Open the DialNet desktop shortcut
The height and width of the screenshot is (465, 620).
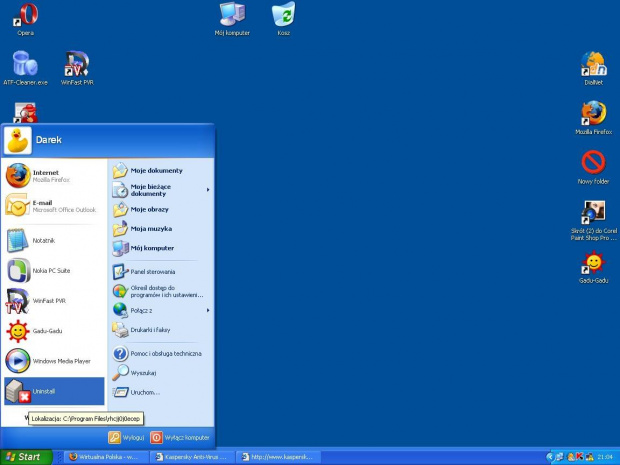[594, 68]
